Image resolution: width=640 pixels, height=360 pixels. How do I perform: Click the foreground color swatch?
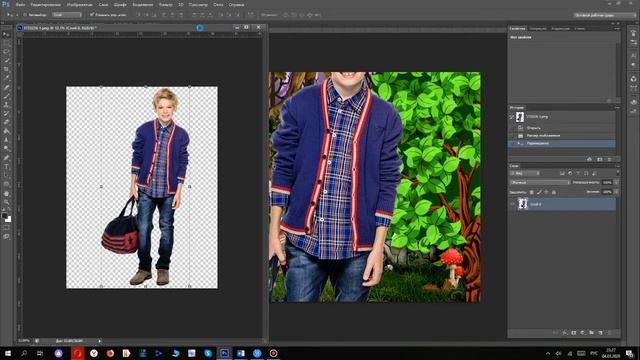coord(4,216)
